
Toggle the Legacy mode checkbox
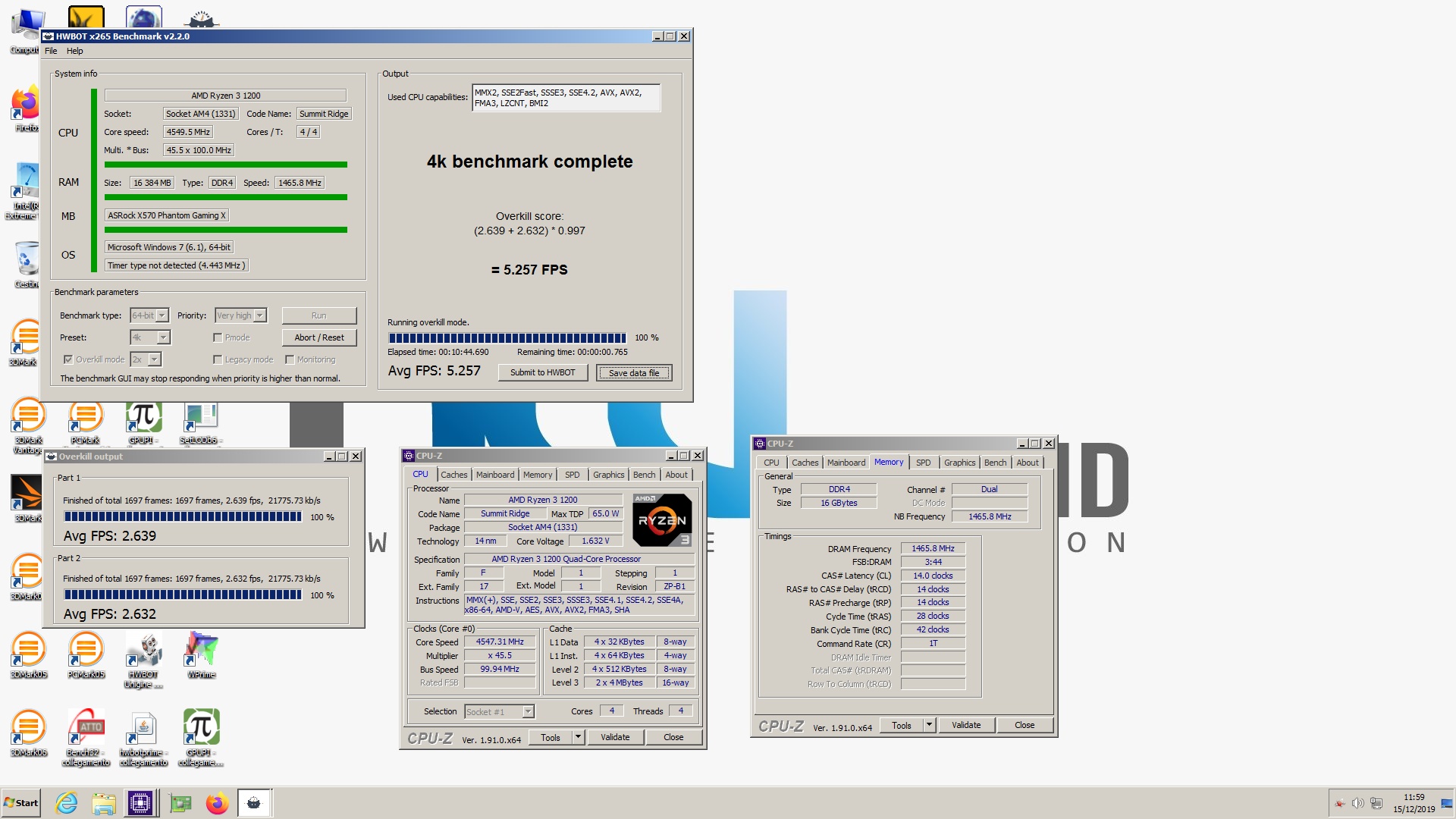click(218, 359)
